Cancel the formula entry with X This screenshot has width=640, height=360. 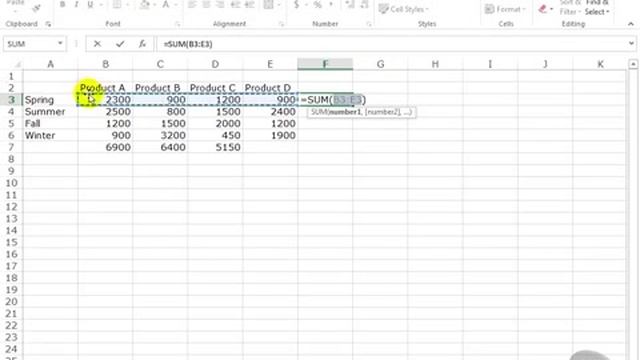click(97, 44)
